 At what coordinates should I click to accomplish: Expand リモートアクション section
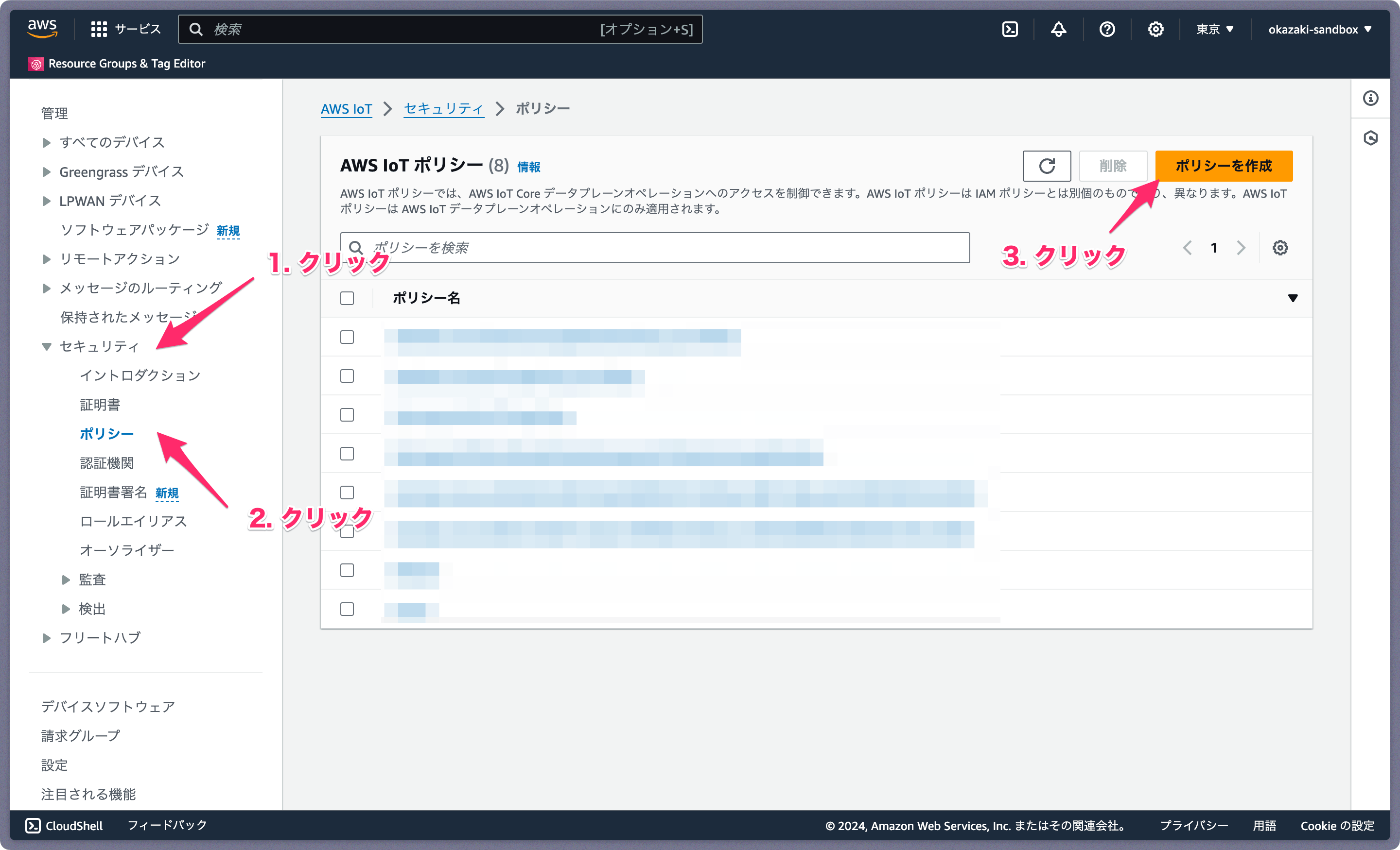(x=47, y=259)
